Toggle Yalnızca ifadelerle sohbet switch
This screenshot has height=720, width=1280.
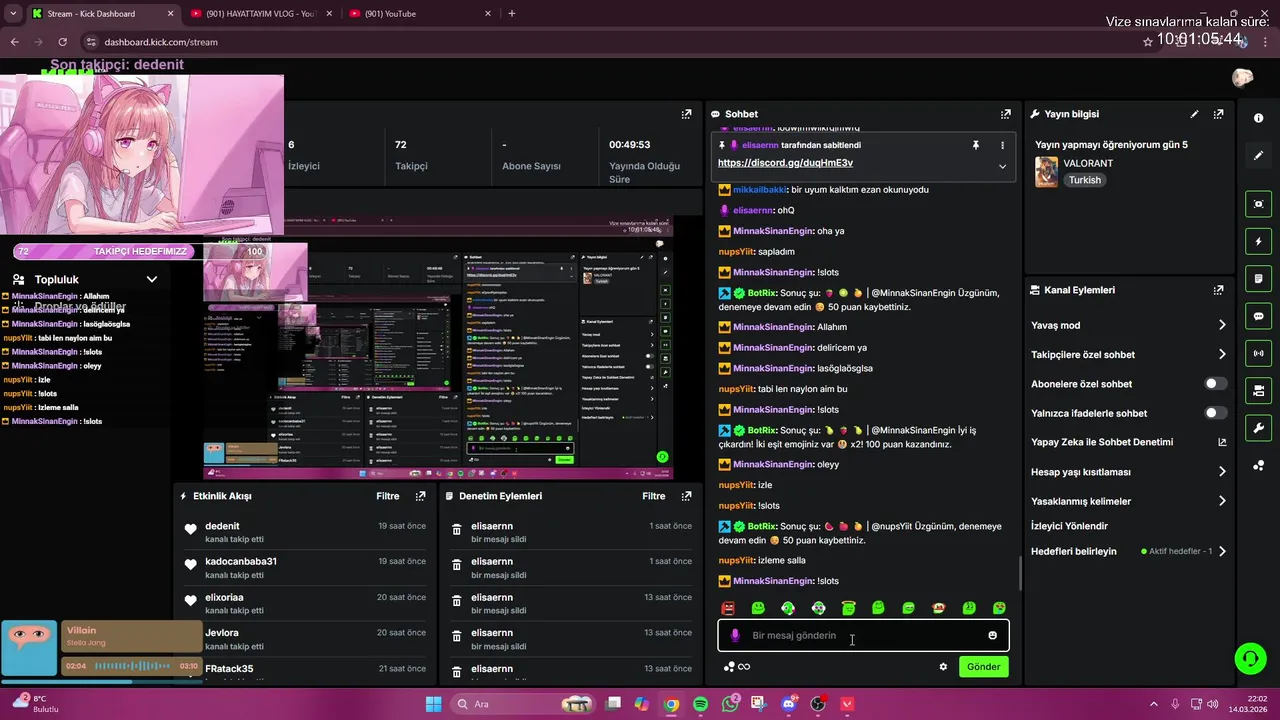(x=1216, y=413)
